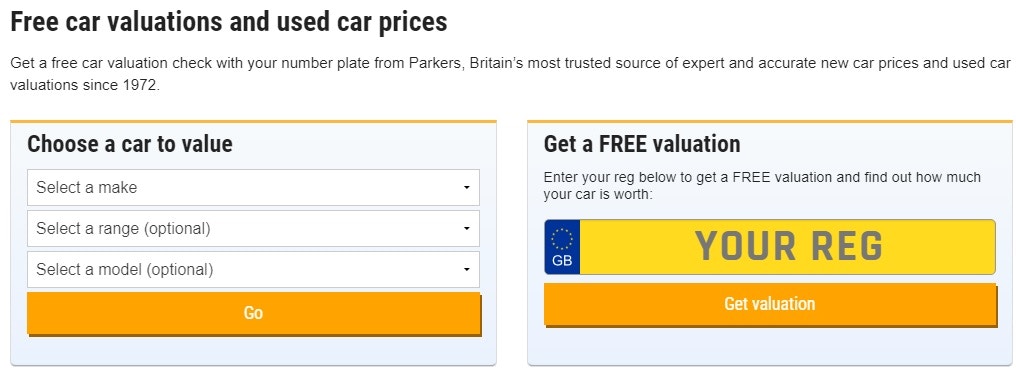Click the Enter your reg below instruction text

(762, 185)
